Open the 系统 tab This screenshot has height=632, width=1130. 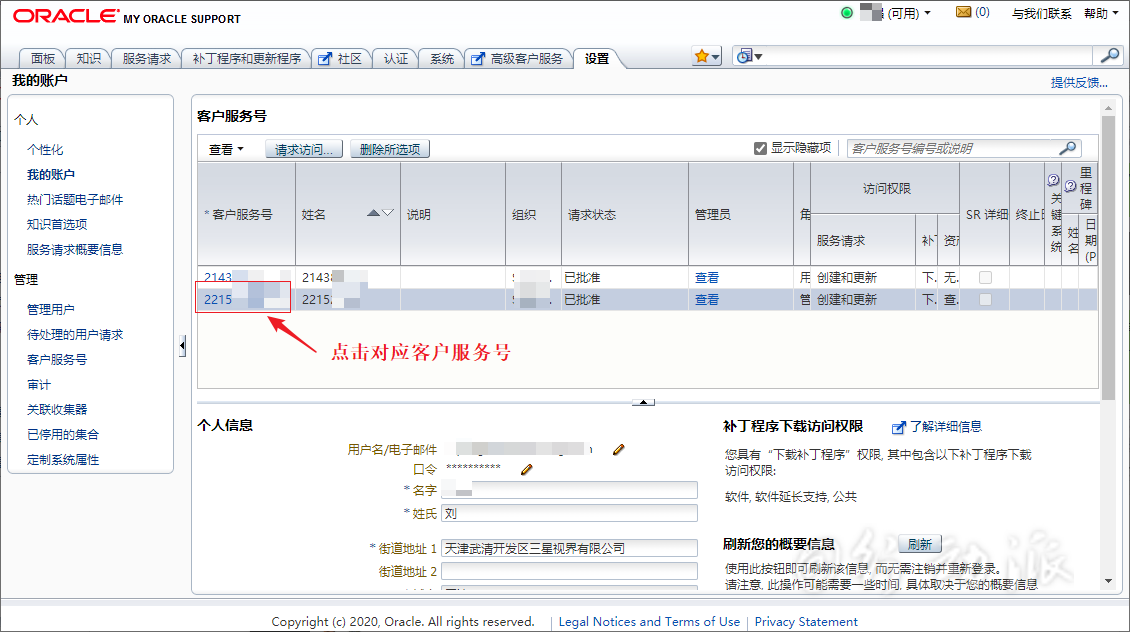coord(442,58)
